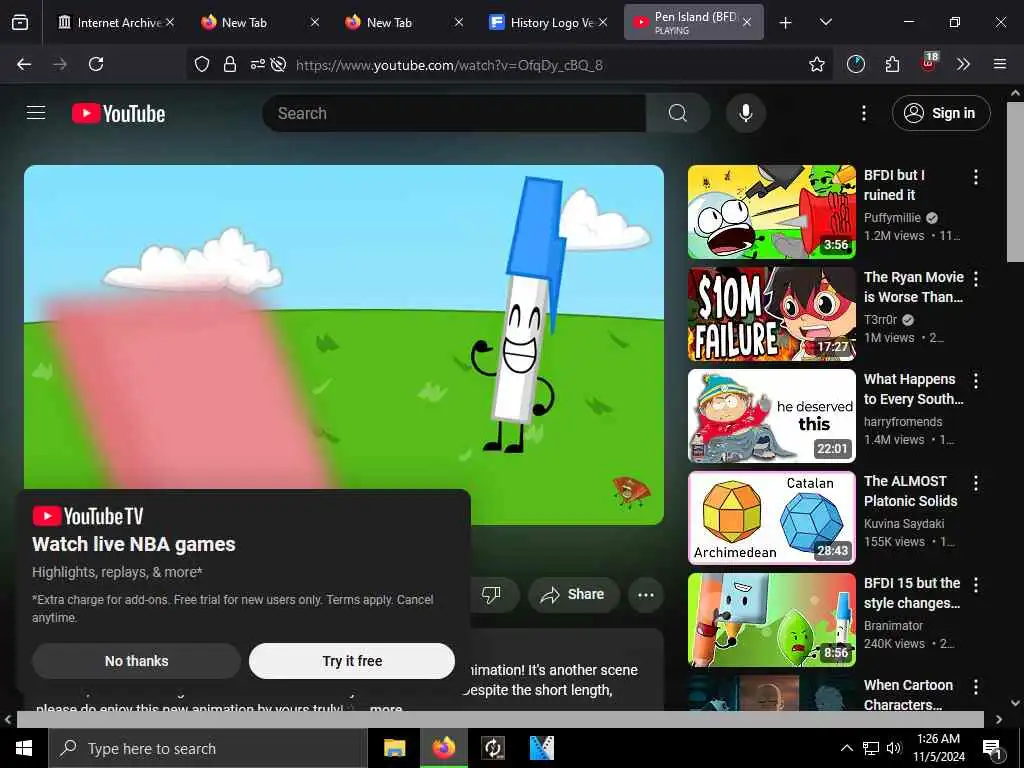Screen dimensions: 1024x768
Task: Expand description with the 'more' link
Action: (x=386, y=708)
